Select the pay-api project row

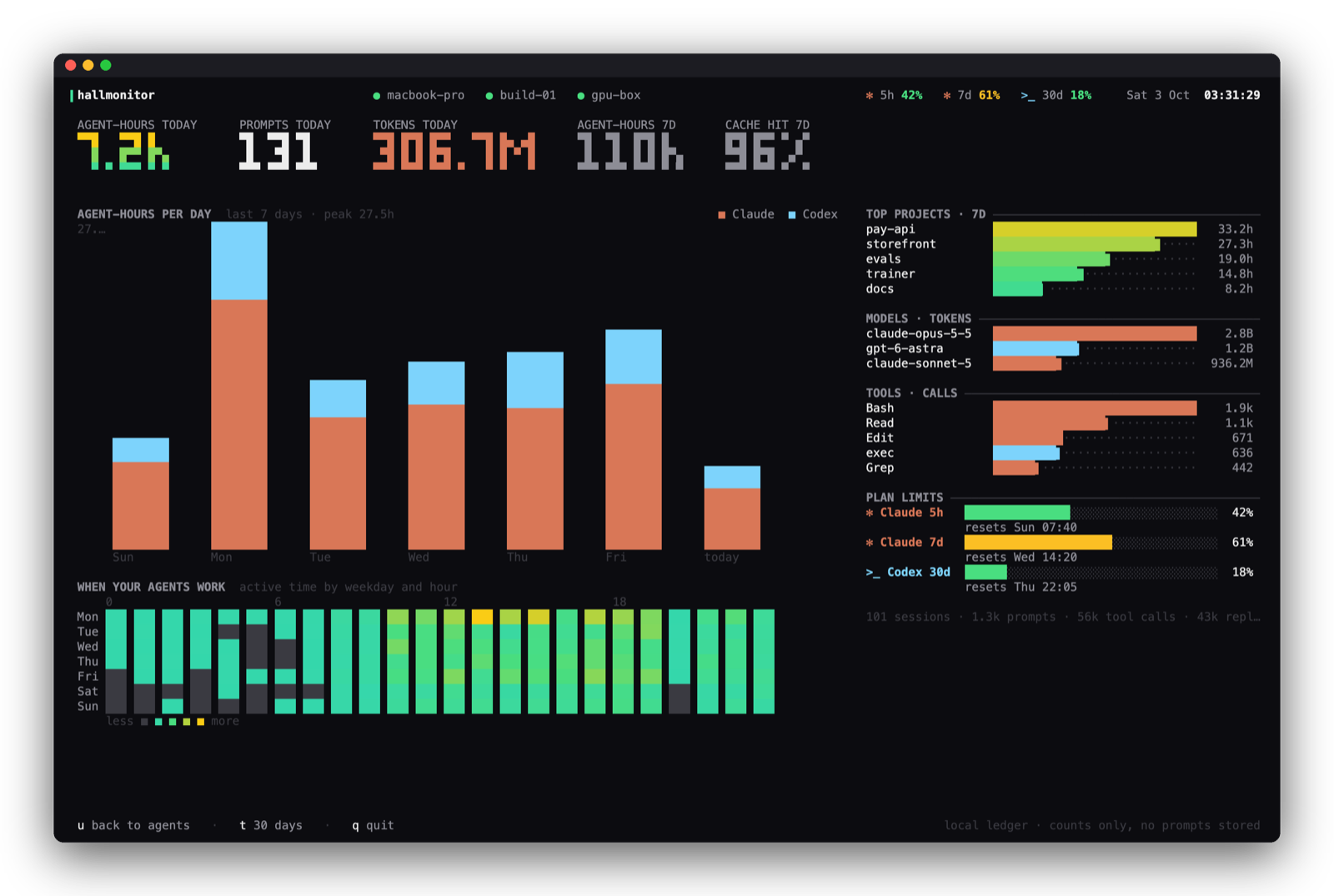coord(1060,229)
